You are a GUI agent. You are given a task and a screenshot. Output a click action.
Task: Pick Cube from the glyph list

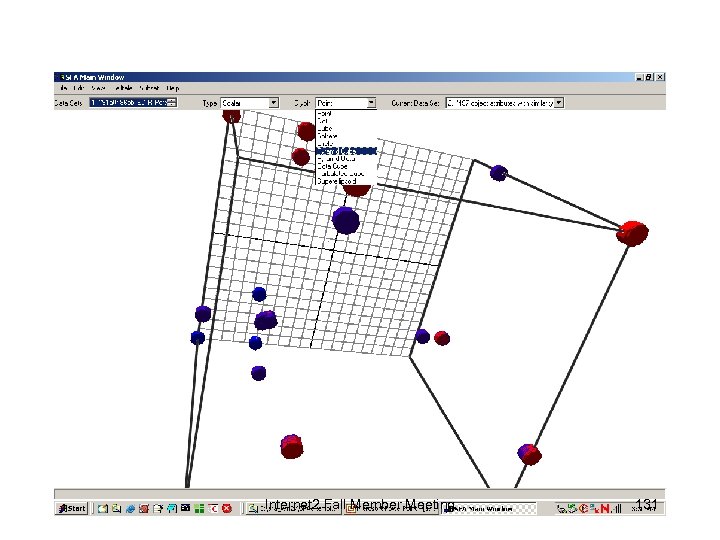point(325,128)
